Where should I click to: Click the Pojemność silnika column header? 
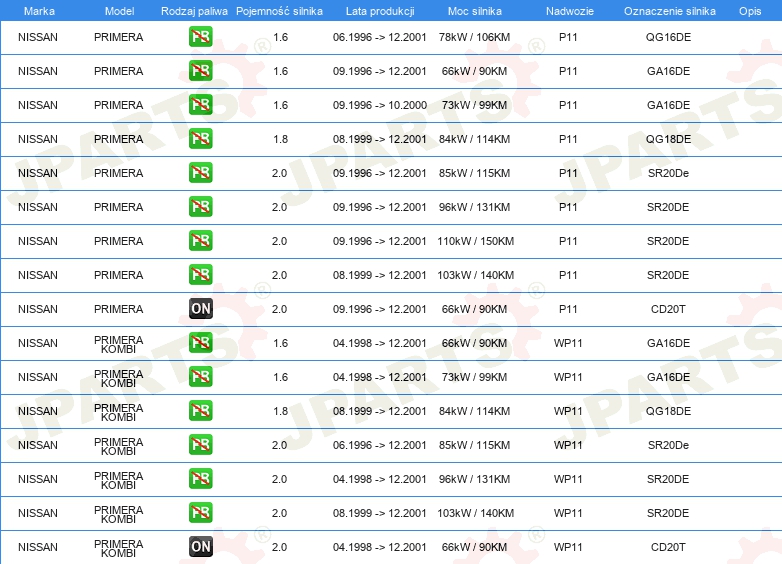point(279,11)
